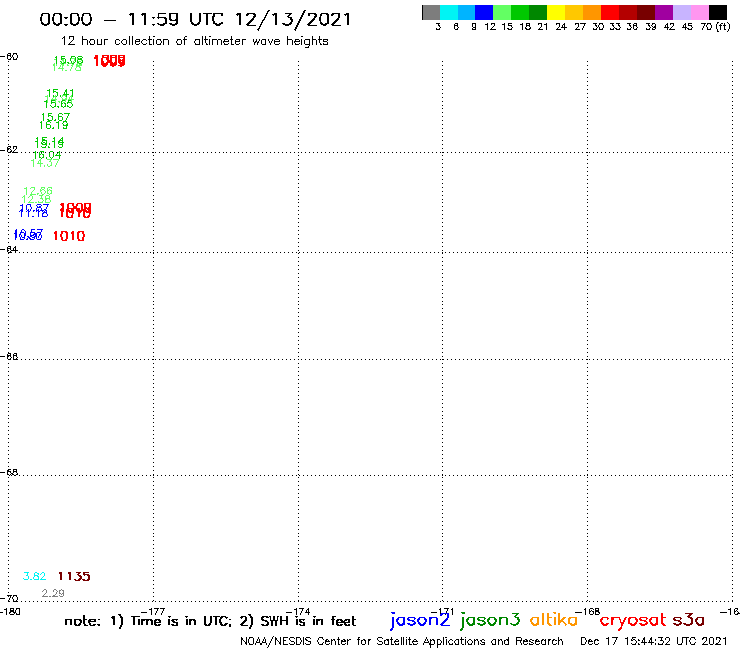Click the longitude axis label -180

click(10, 612)
